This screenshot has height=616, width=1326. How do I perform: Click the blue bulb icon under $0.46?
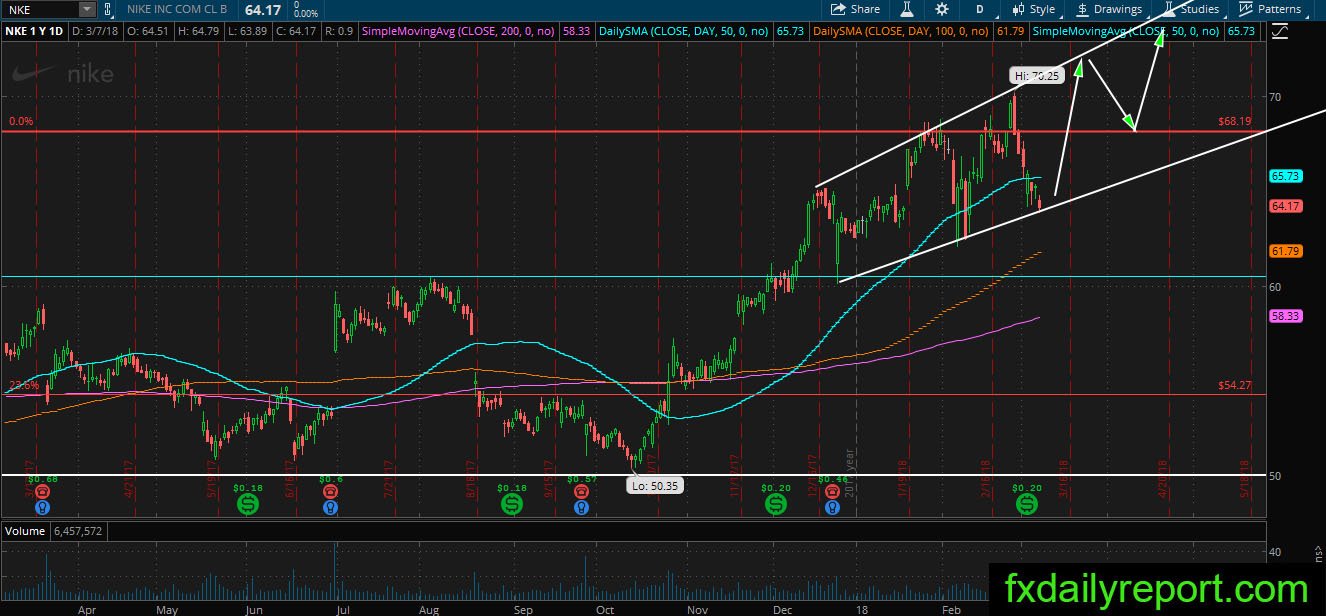pos(831,508)
